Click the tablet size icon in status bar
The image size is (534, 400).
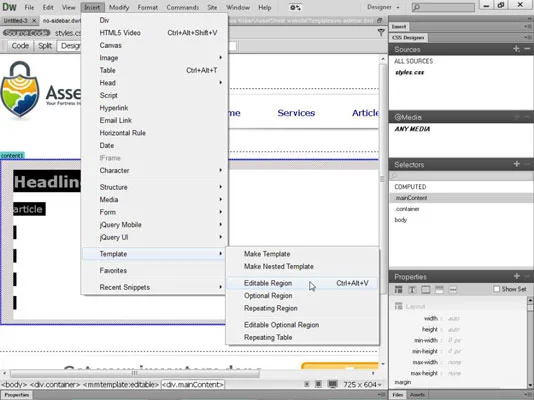318,384
